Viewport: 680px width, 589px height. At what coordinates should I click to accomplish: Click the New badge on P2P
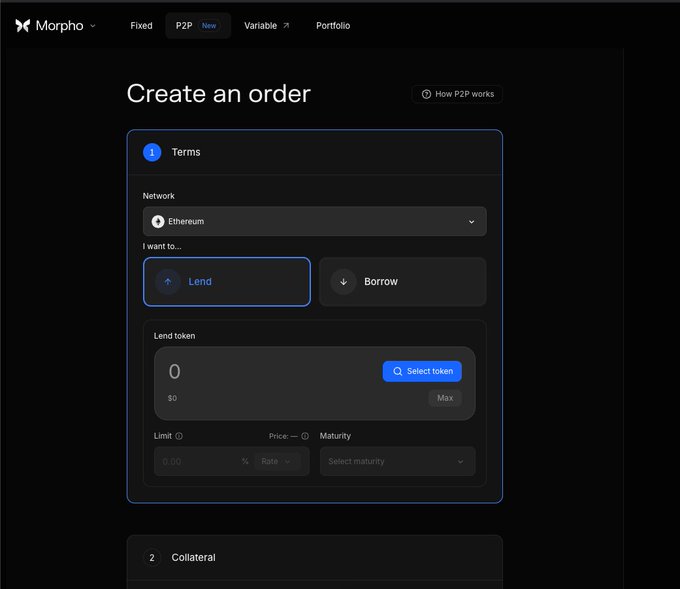tap(209, 26)
